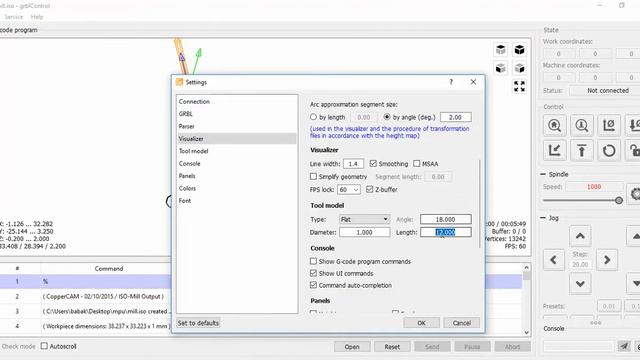
Task: Click the Zero Z down-arrow icon in Control
Action: click(634, 125)
